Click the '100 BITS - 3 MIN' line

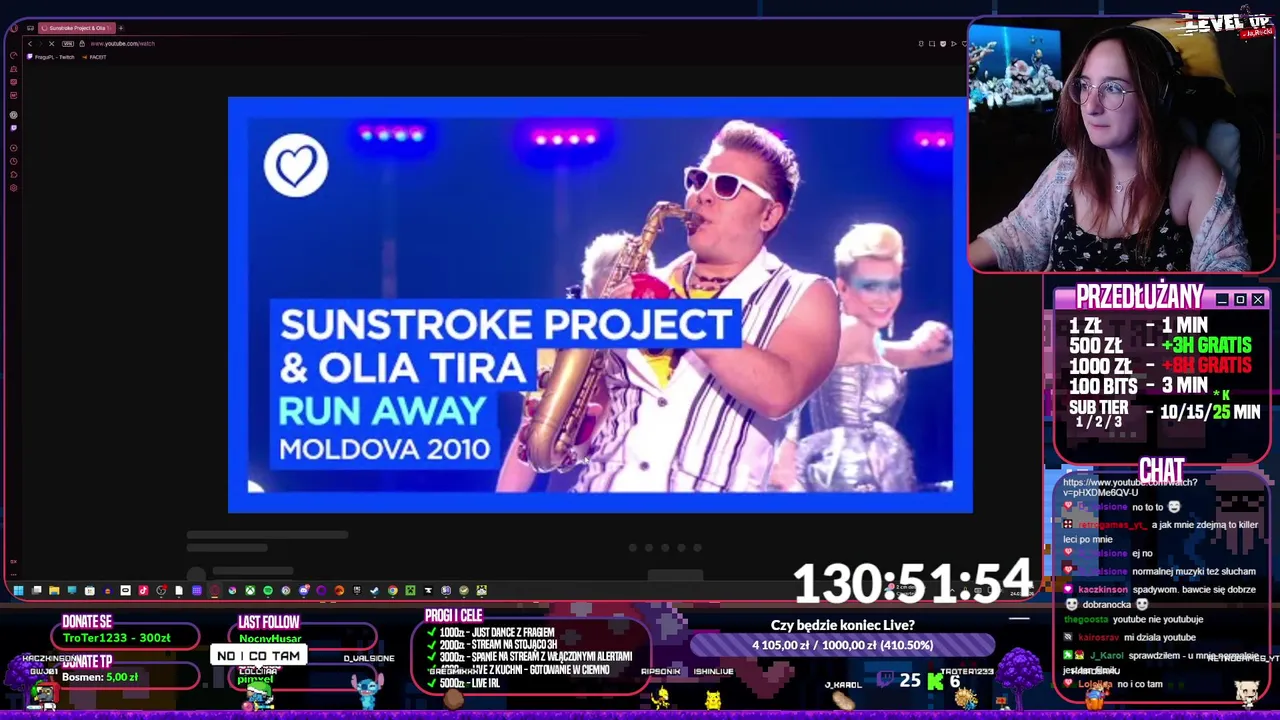[x=1138, y=386]
